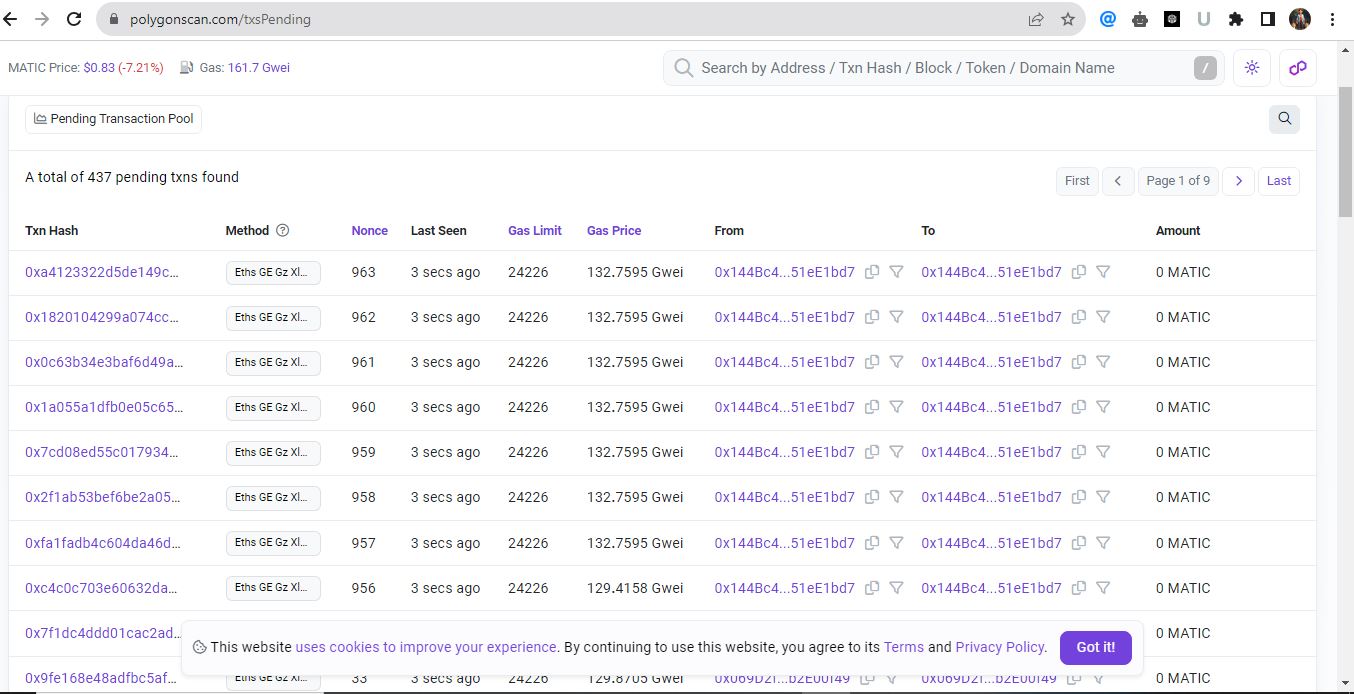Click the search magnifier icon beside Pending Transaction Pool
1354x694 pixels.
[x=1285, y=119]
